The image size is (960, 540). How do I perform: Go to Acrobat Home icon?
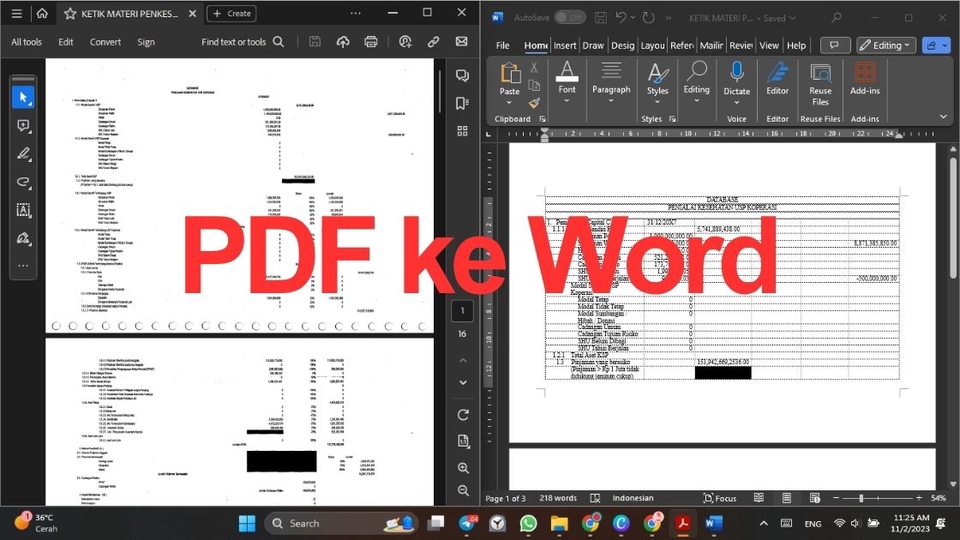(x=42, y=13)
